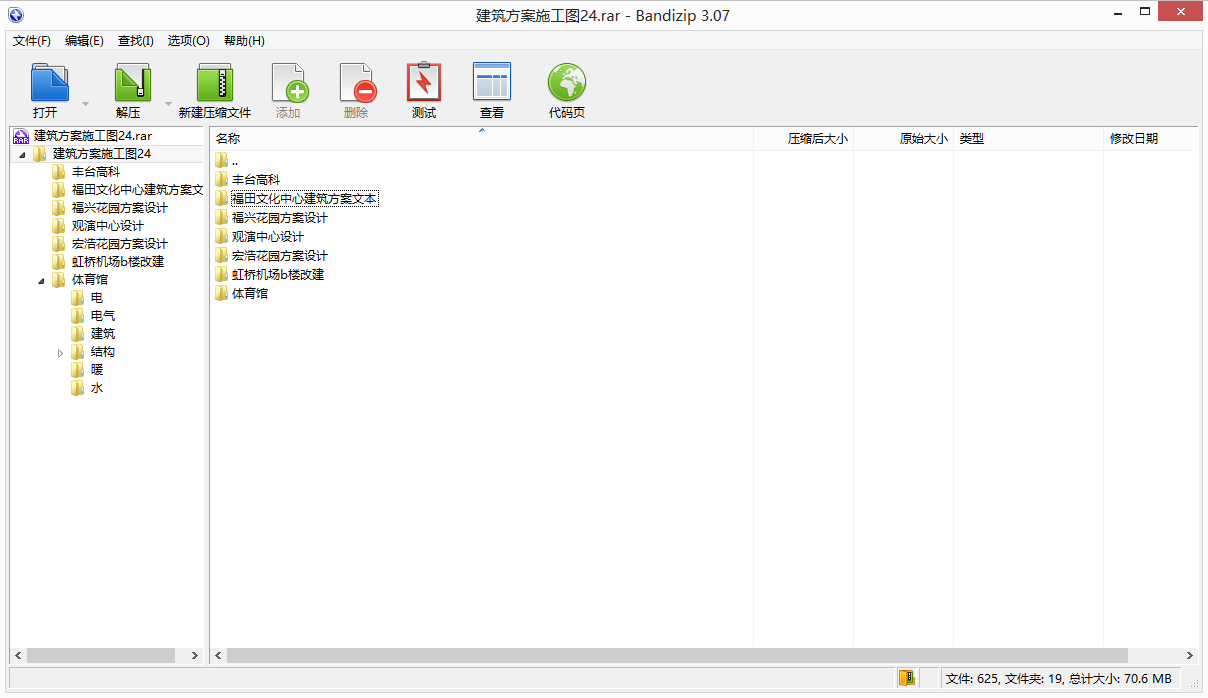
Task: Click the 查看 (View) toolbar icon
Action: [492, 83]
